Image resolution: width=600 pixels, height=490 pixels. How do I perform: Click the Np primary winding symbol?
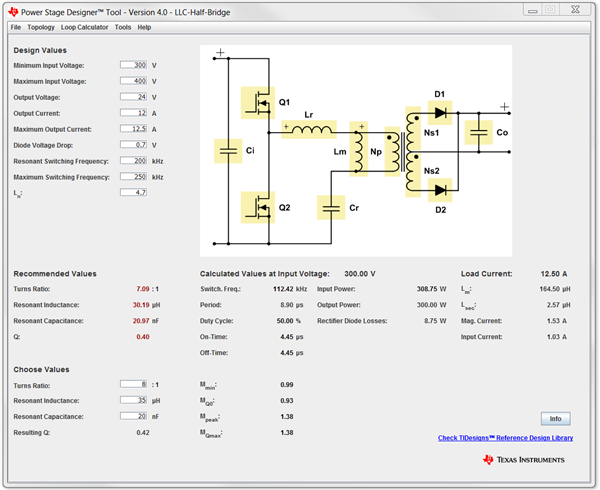click(392, 151)
